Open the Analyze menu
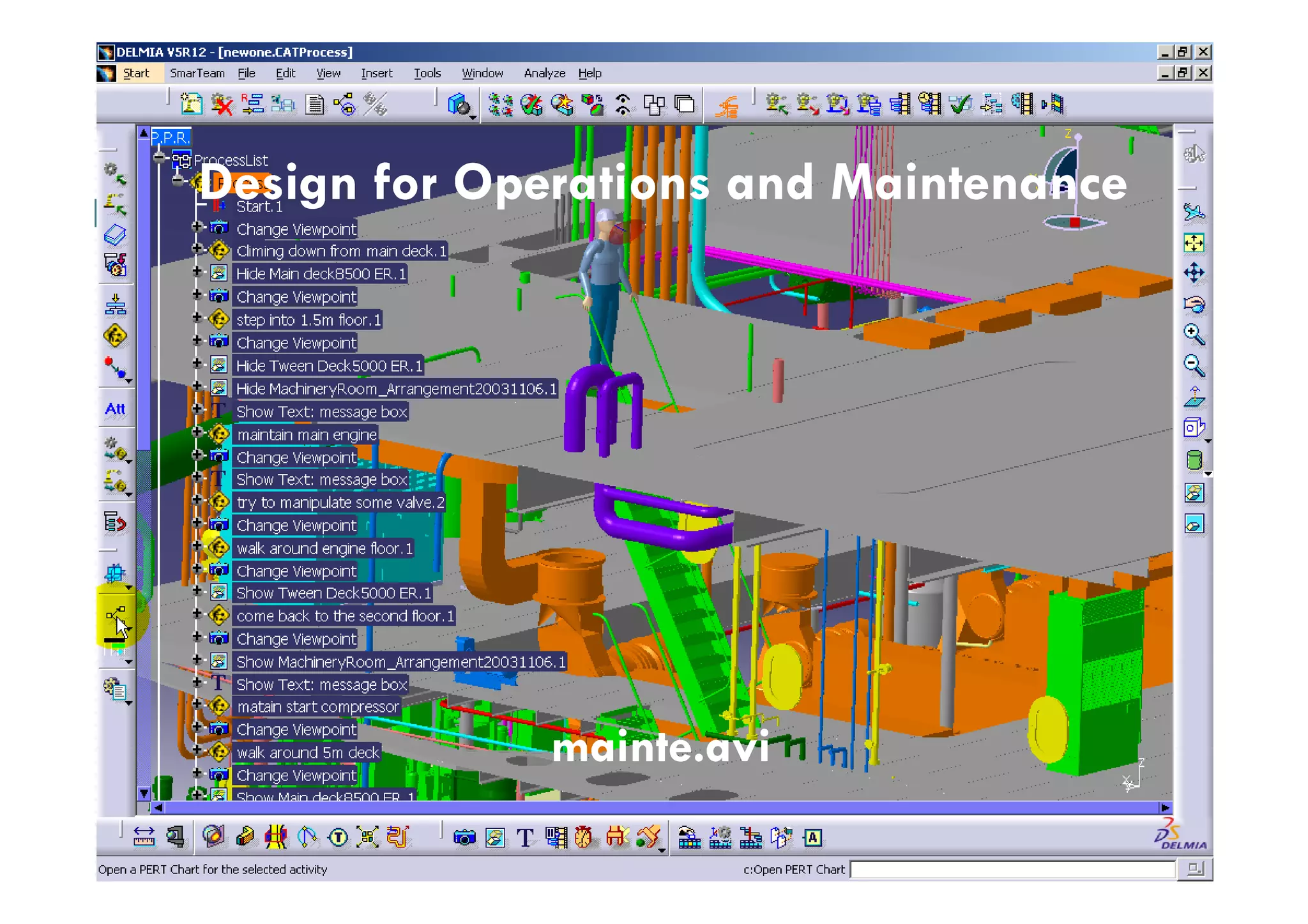The height and width of the screenshot is (924, 1308). click(x=544, y=73)
